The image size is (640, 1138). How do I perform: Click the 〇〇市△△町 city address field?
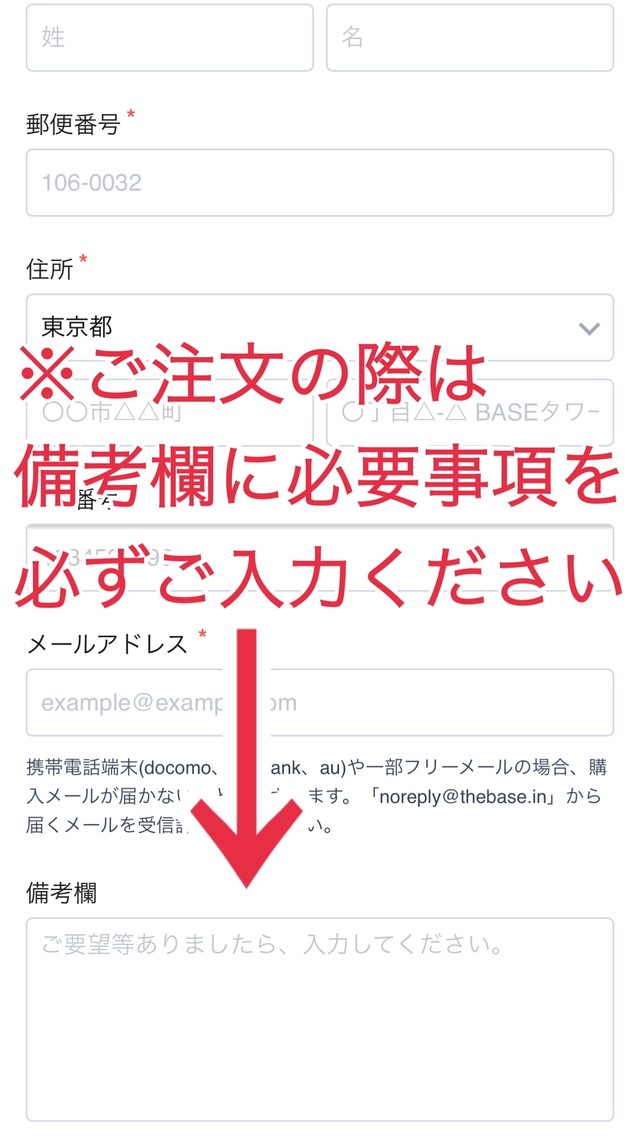170,412
